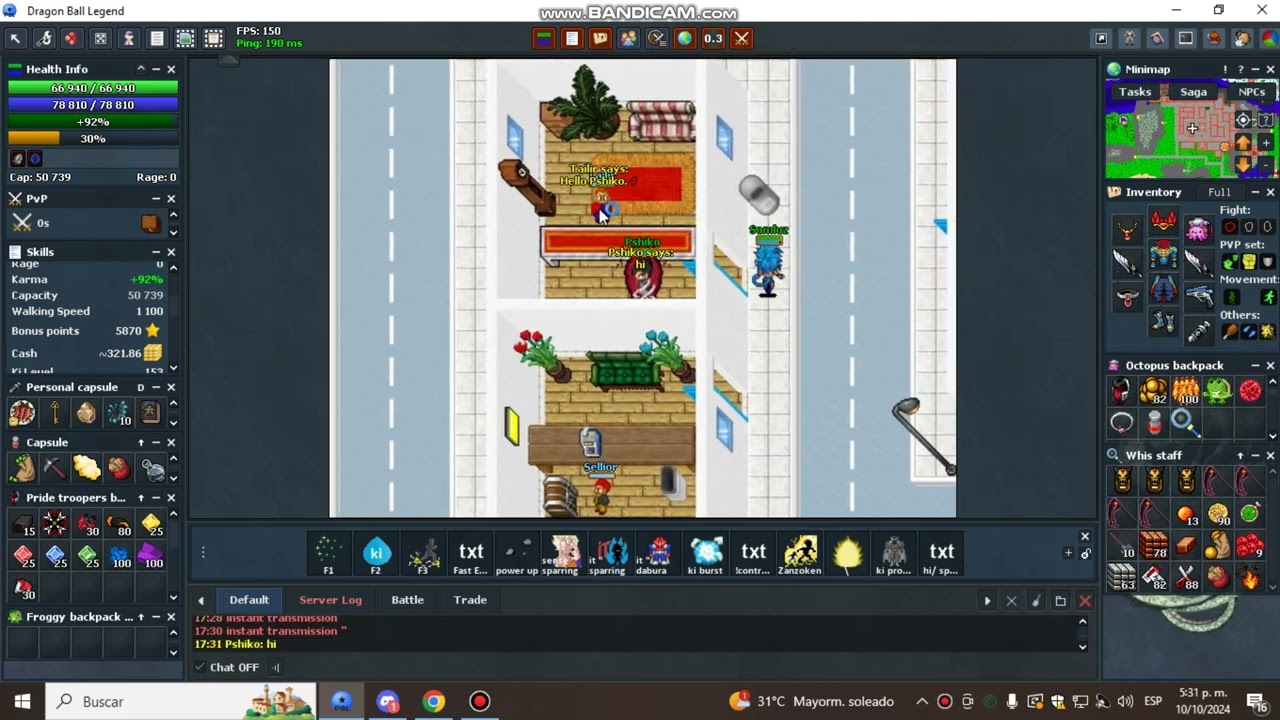Select the shield PVP set option
Viewport: 1280px width, 720px height.
point(1268,262)
